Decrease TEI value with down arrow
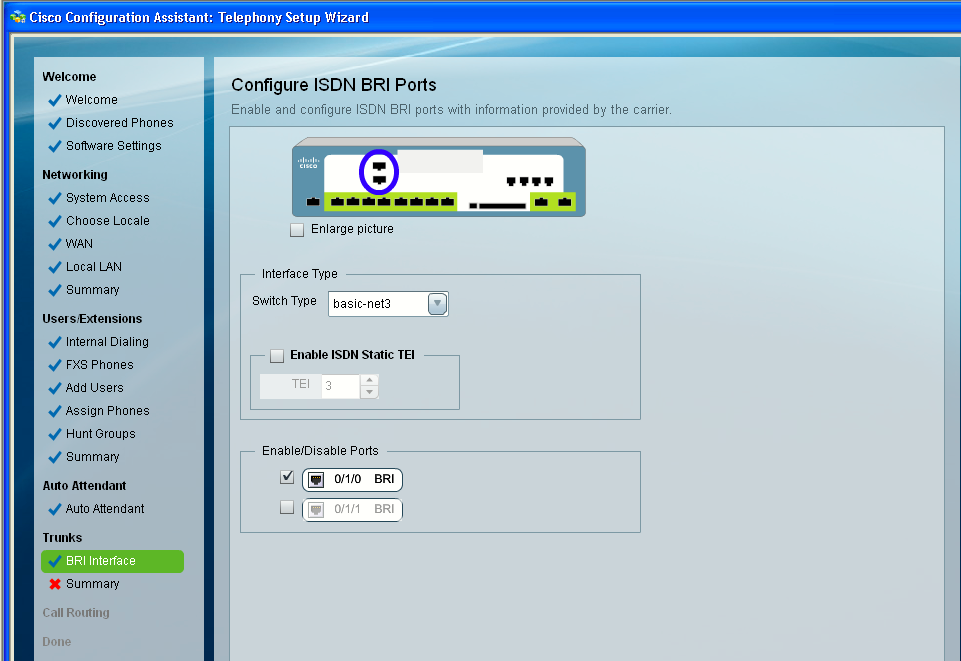This screenshot has height=661, width=961. click(369, 392)
